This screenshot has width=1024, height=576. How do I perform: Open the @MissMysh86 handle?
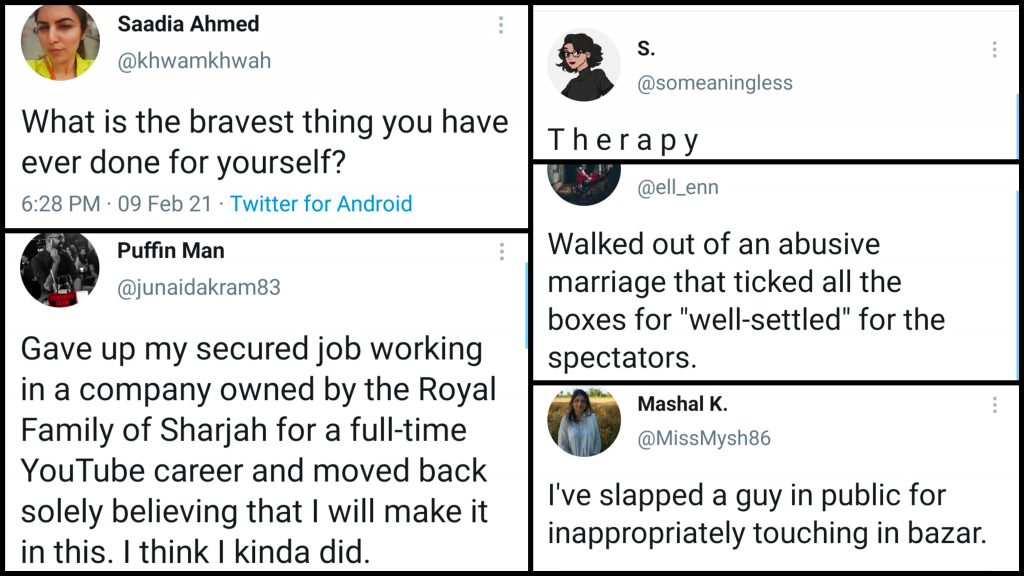(x=704, y=438)
